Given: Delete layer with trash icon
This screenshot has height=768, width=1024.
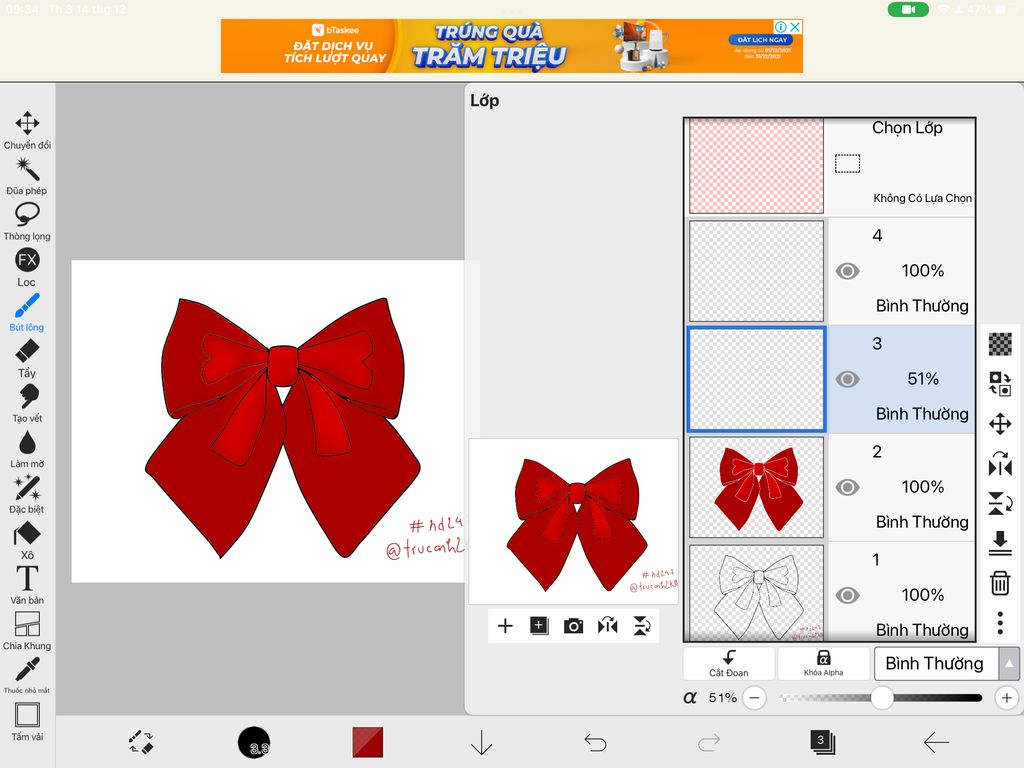Looking at the screenshot, I should click(1000, 583).
